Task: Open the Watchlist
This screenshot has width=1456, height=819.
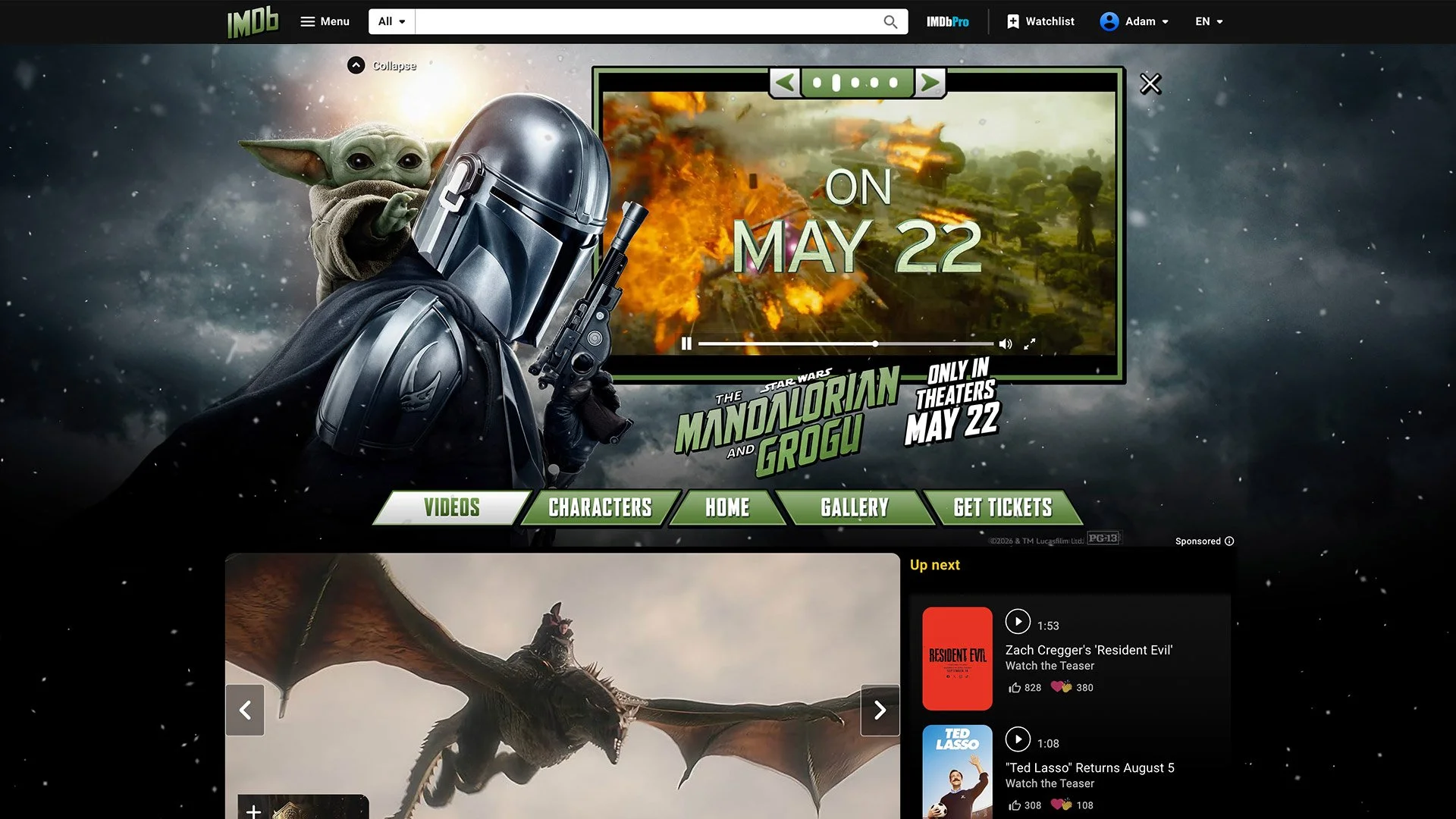Action: pyautogui.click(x=1040, y=21)
